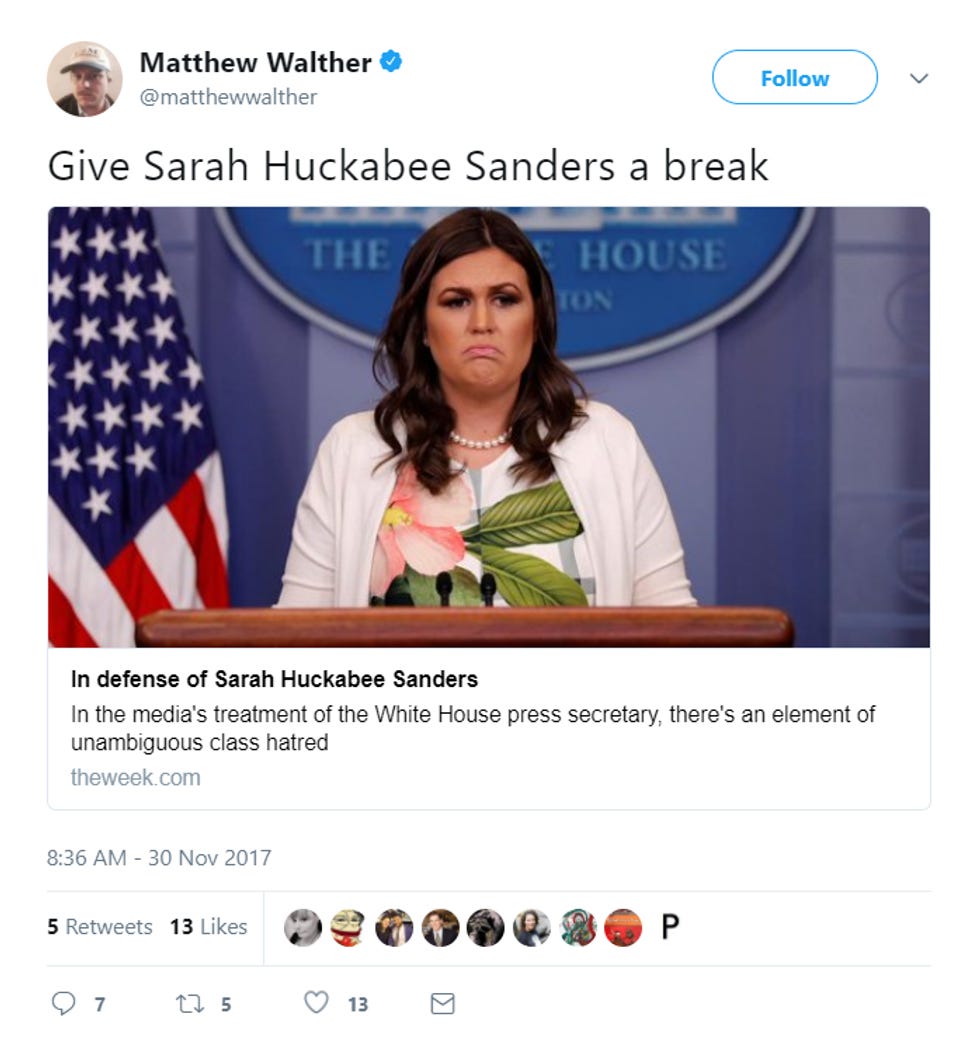Open direct message envelope icon
This screenshot has width=980, height=1045.
[x=443, y=1004]
